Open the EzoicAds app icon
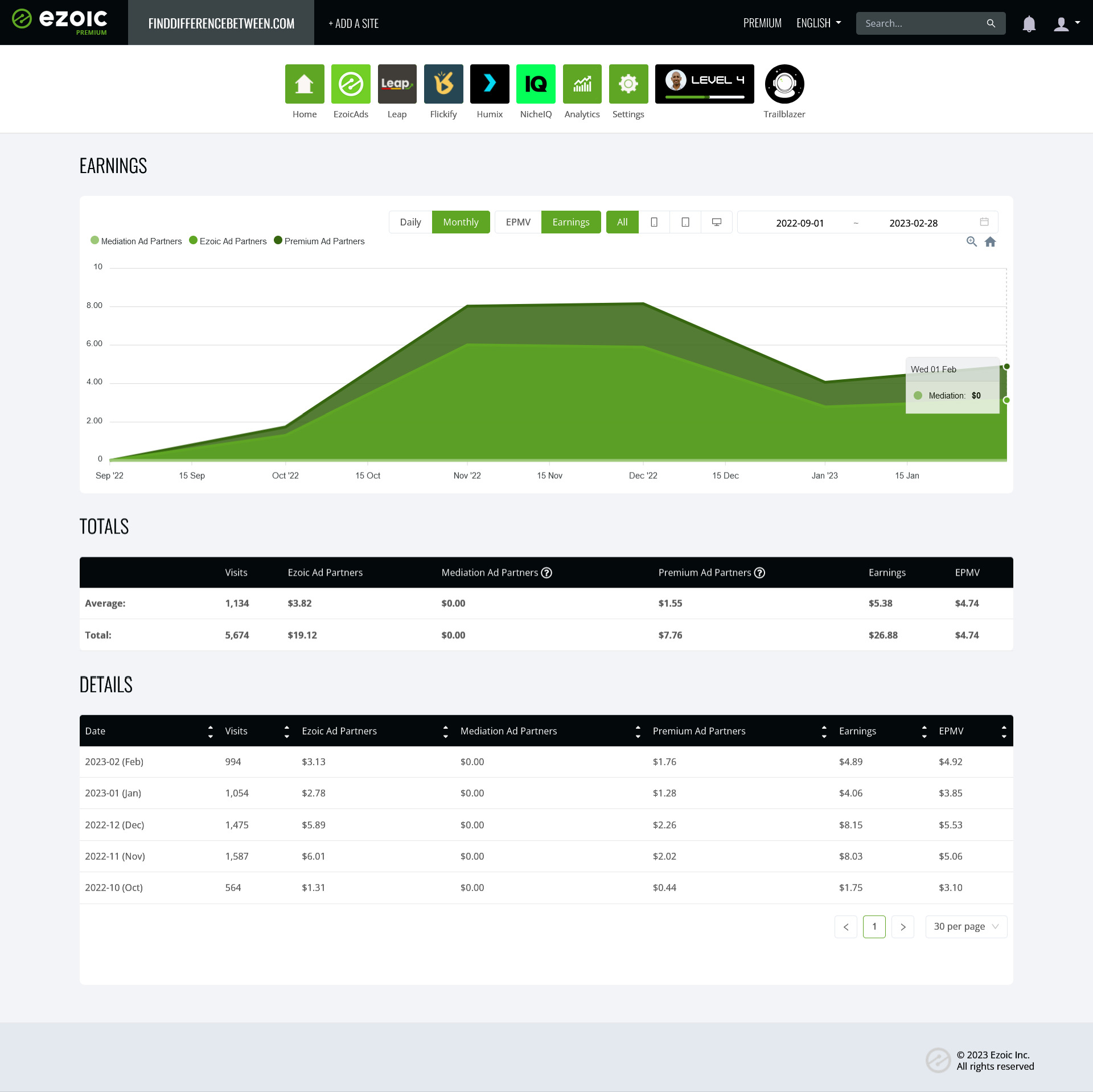This screenshot has width=1093, height=1092. pyautogui.click(x=351, y=84)
